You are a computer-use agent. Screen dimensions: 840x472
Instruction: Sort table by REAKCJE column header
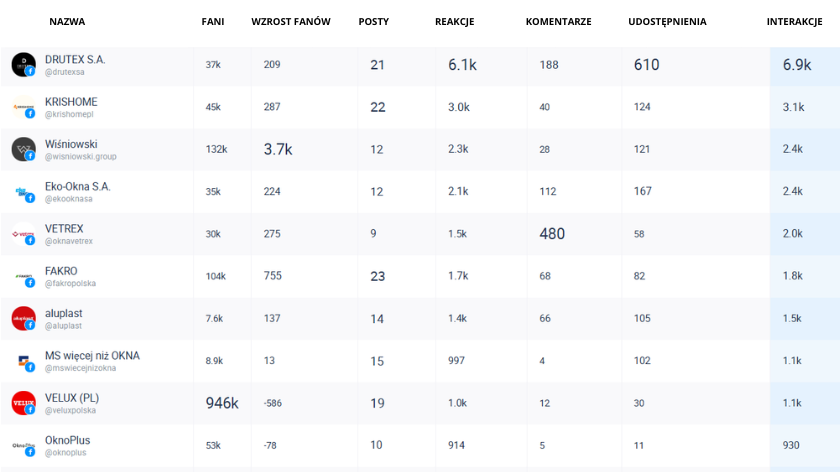[455, 22]
